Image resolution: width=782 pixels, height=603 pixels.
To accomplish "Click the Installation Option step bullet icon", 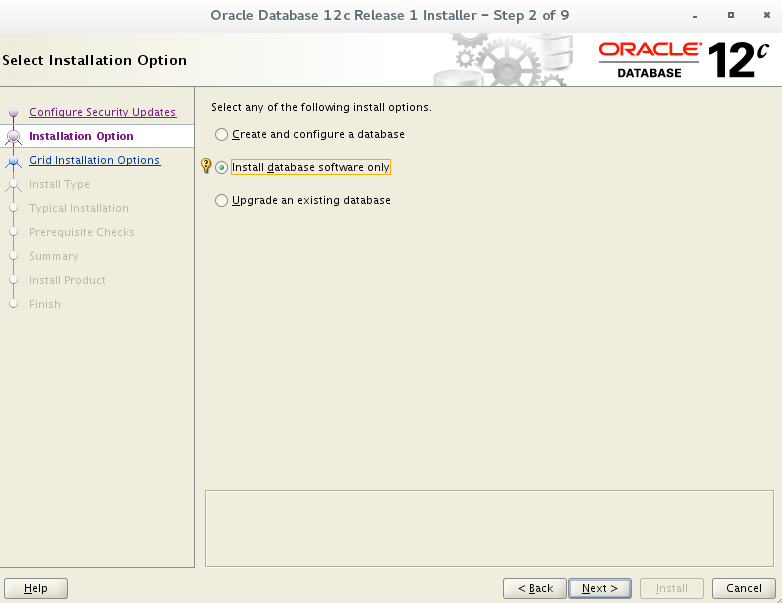I will [x=13, y=137].
